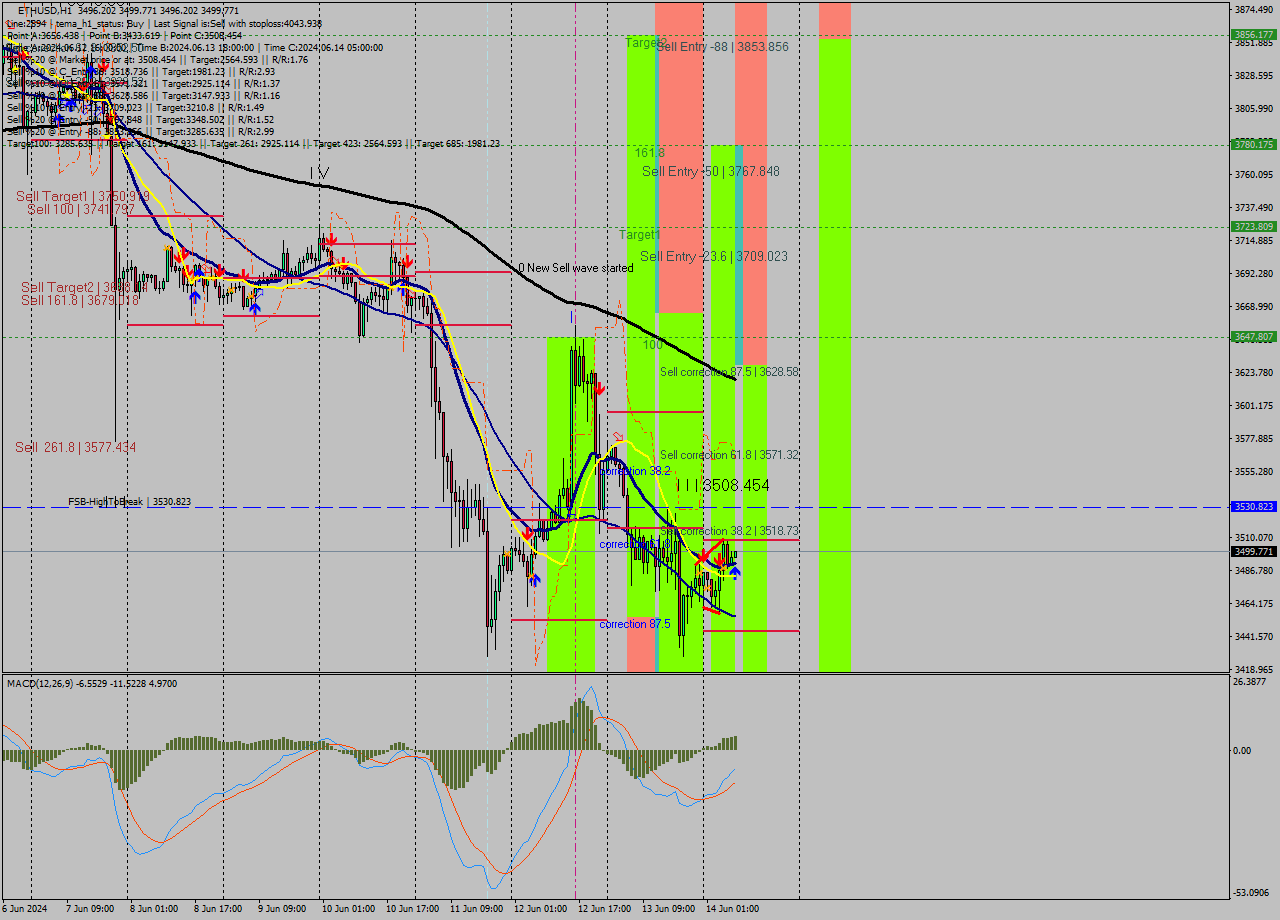
Task: Click the red sell arrow near the June 12 peak
Action: (x=600, y=390)
